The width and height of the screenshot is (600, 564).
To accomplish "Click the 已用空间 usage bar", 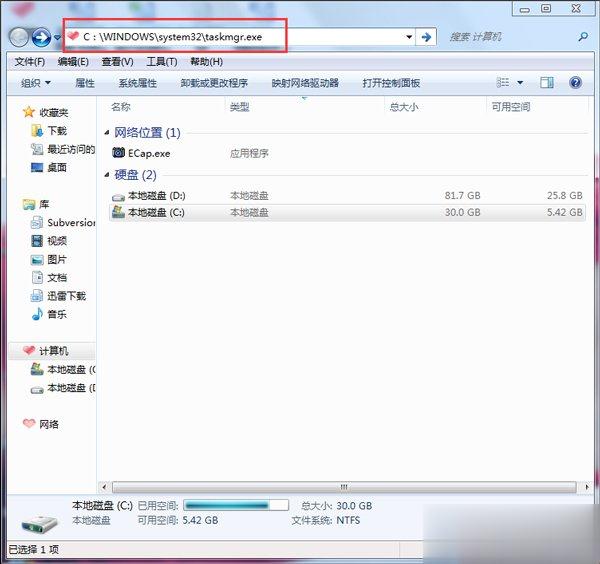I will point(236,505).
